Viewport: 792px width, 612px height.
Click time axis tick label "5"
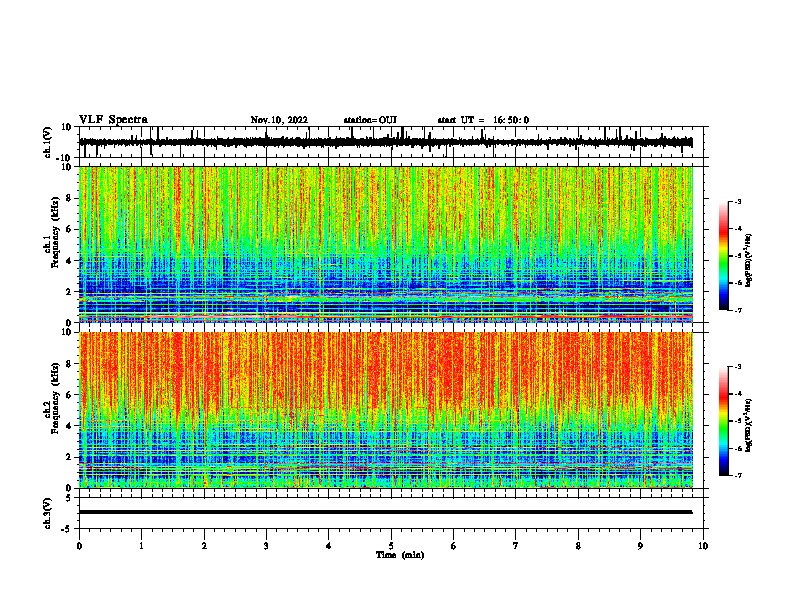click(391, 546)
